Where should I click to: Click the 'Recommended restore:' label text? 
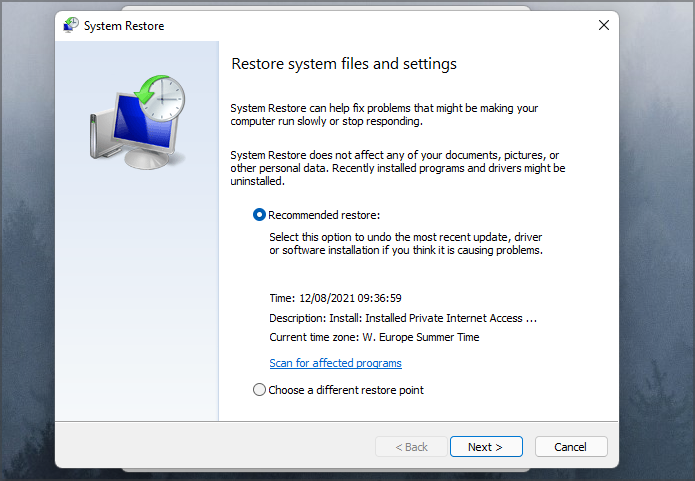pos(324,215)
